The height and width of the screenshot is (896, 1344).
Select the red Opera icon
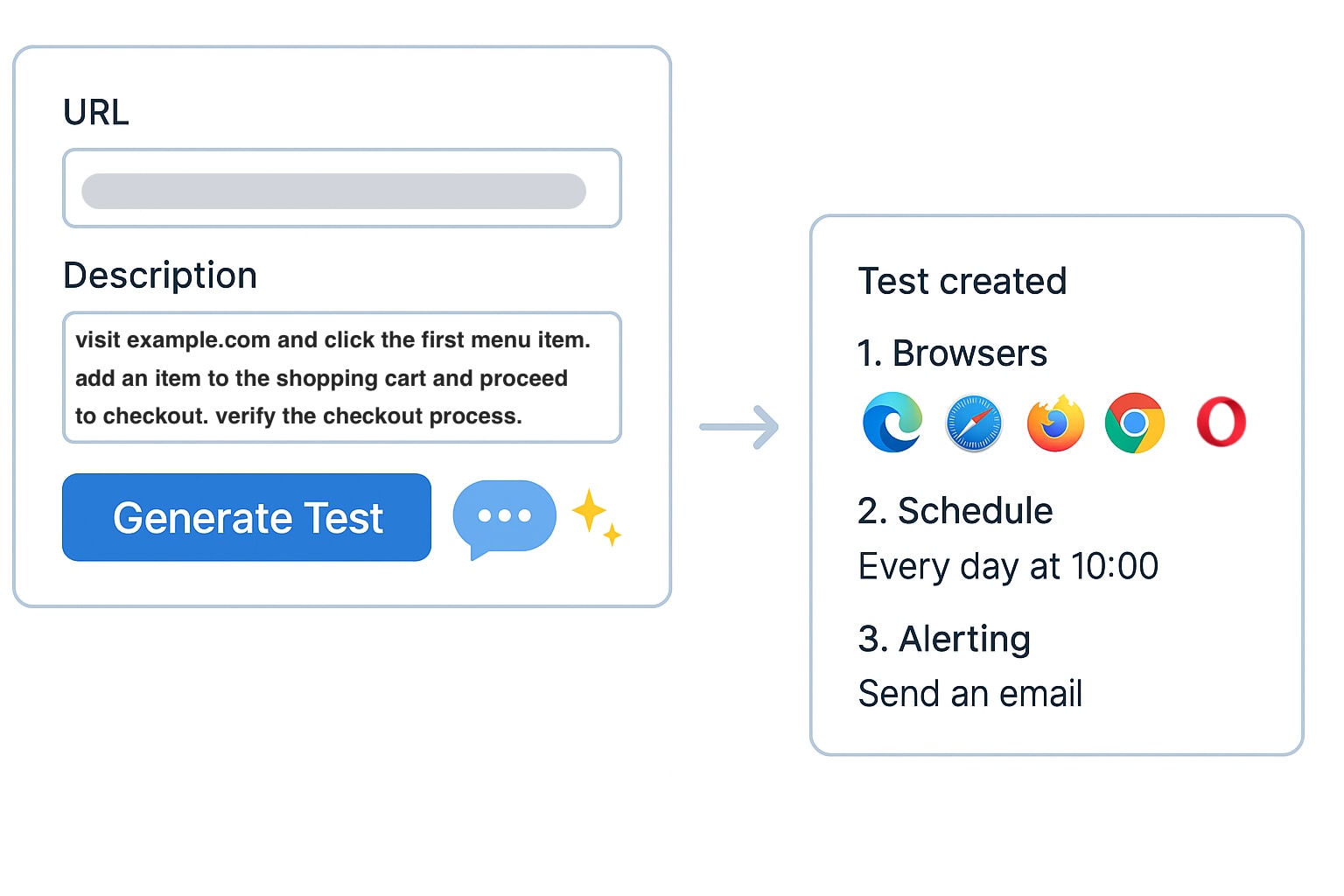1221,422
